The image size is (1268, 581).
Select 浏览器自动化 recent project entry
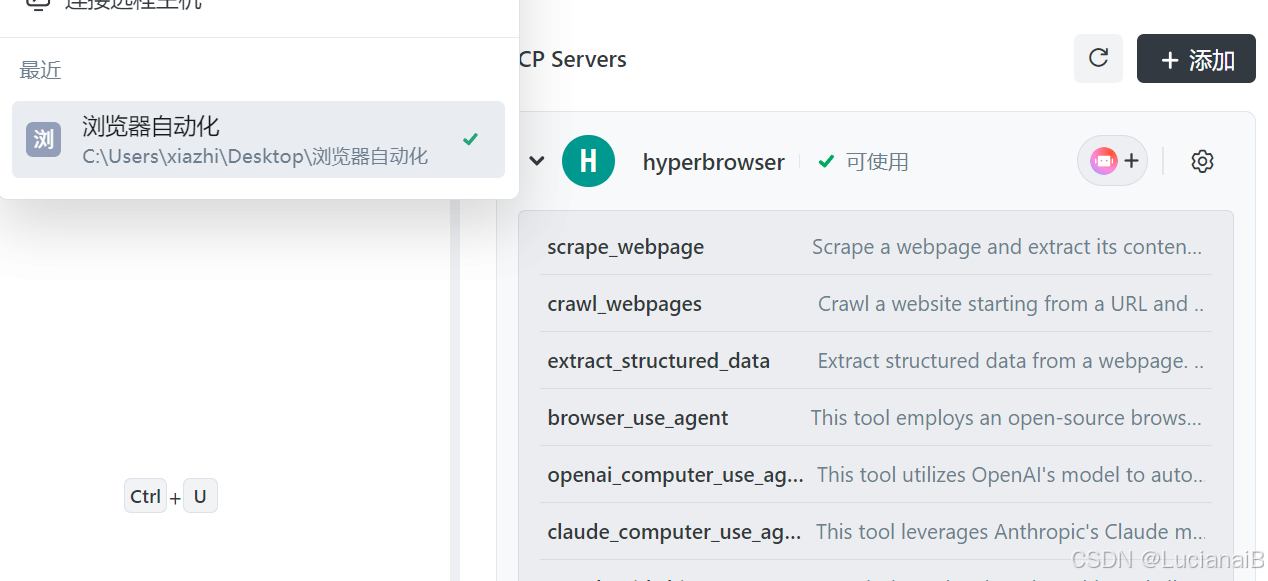tap(258, 139)
